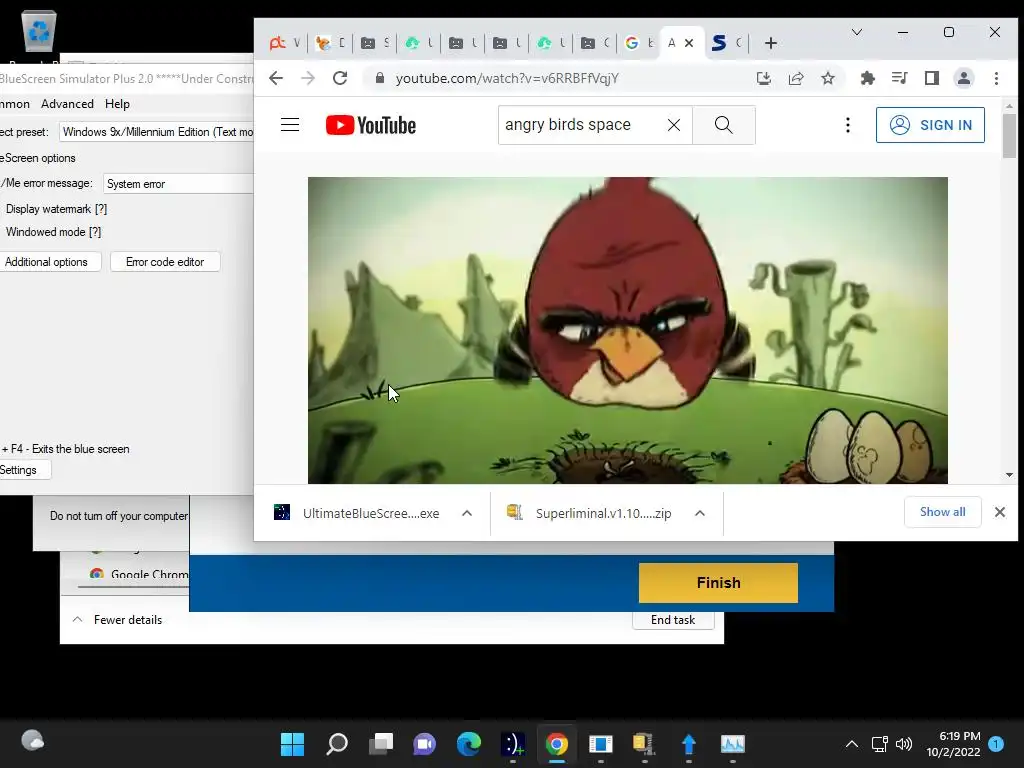
Task: Open the Chrome extensions puzzle icon
Action: (x=867, y=78)
